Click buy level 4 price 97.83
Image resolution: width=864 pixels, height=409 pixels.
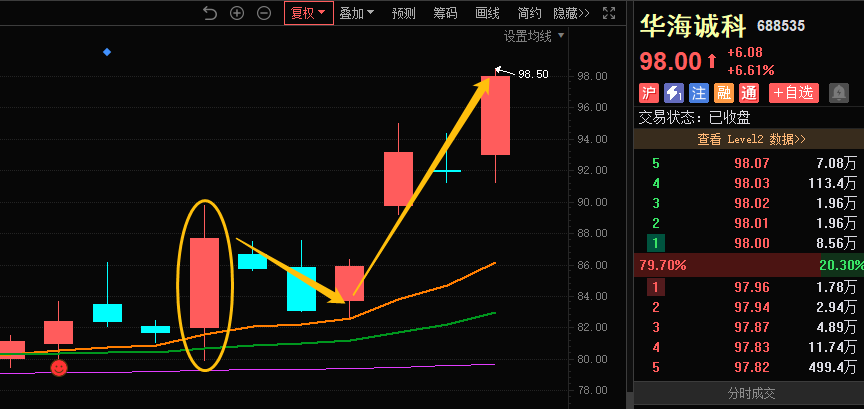point(752,347)
